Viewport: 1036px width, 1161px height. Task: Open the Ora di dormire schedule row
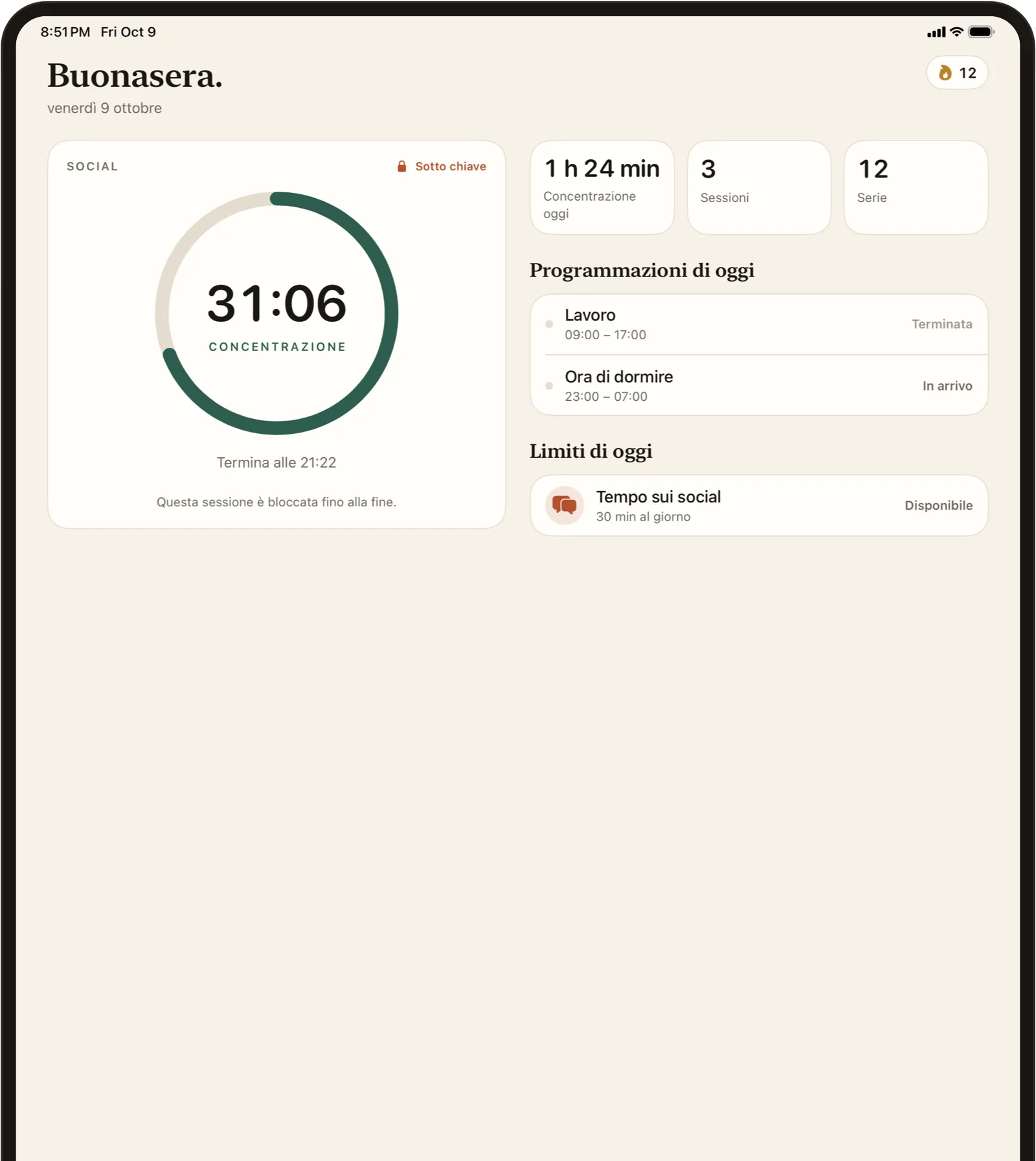[x=759, y=386]
